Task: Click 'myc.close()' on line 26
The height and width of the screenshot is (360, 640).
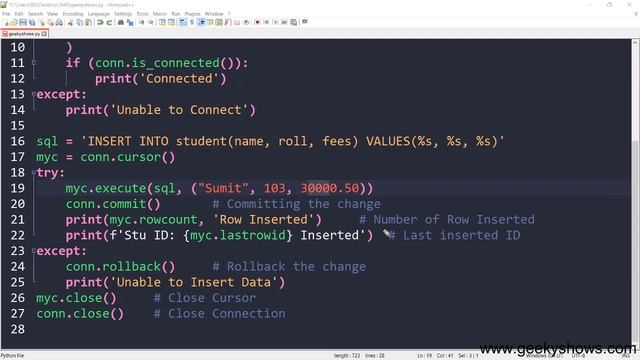Action: [76, 298]
